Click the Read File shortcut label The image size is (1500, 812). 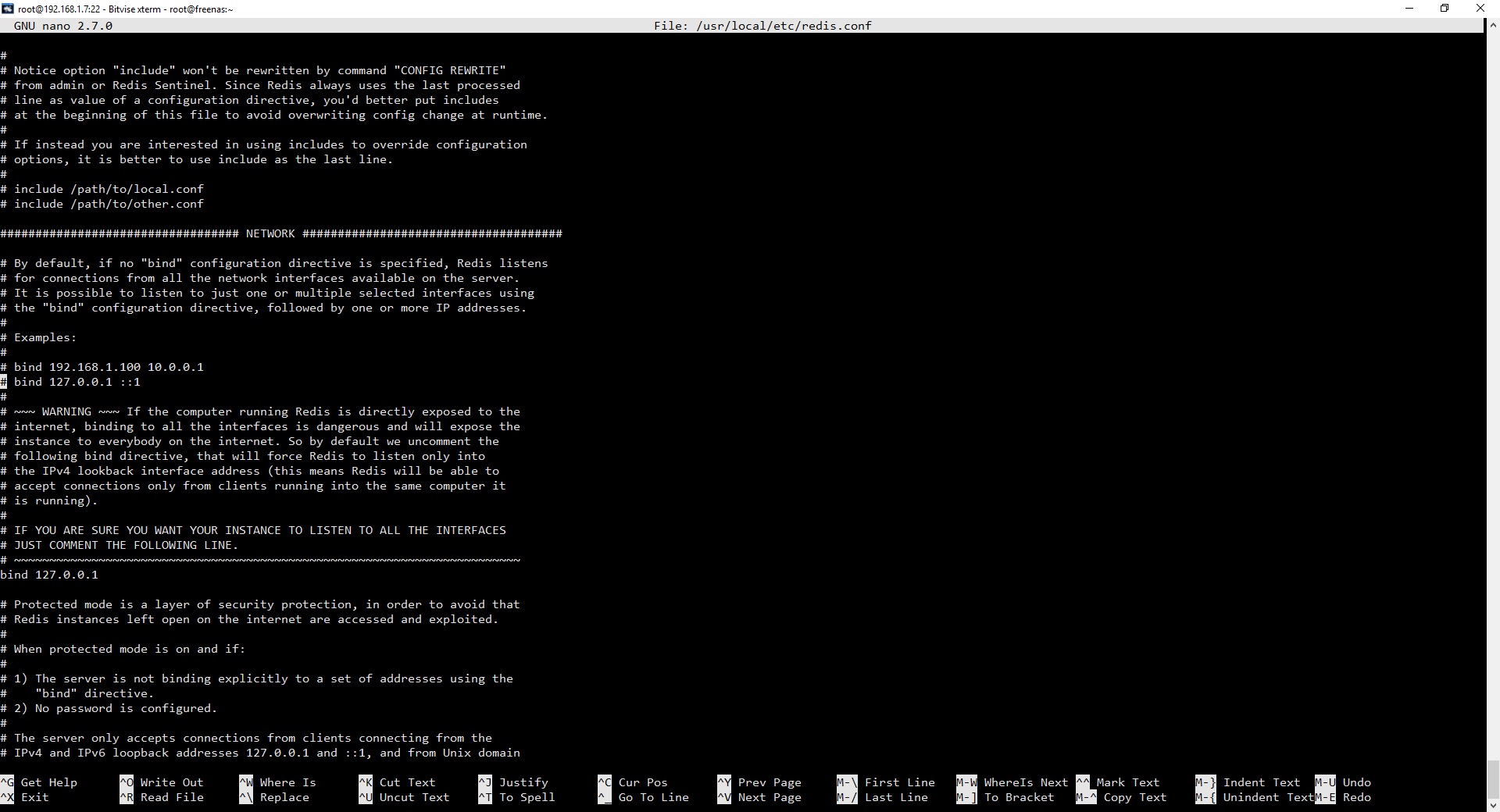(x=172, y=797)
